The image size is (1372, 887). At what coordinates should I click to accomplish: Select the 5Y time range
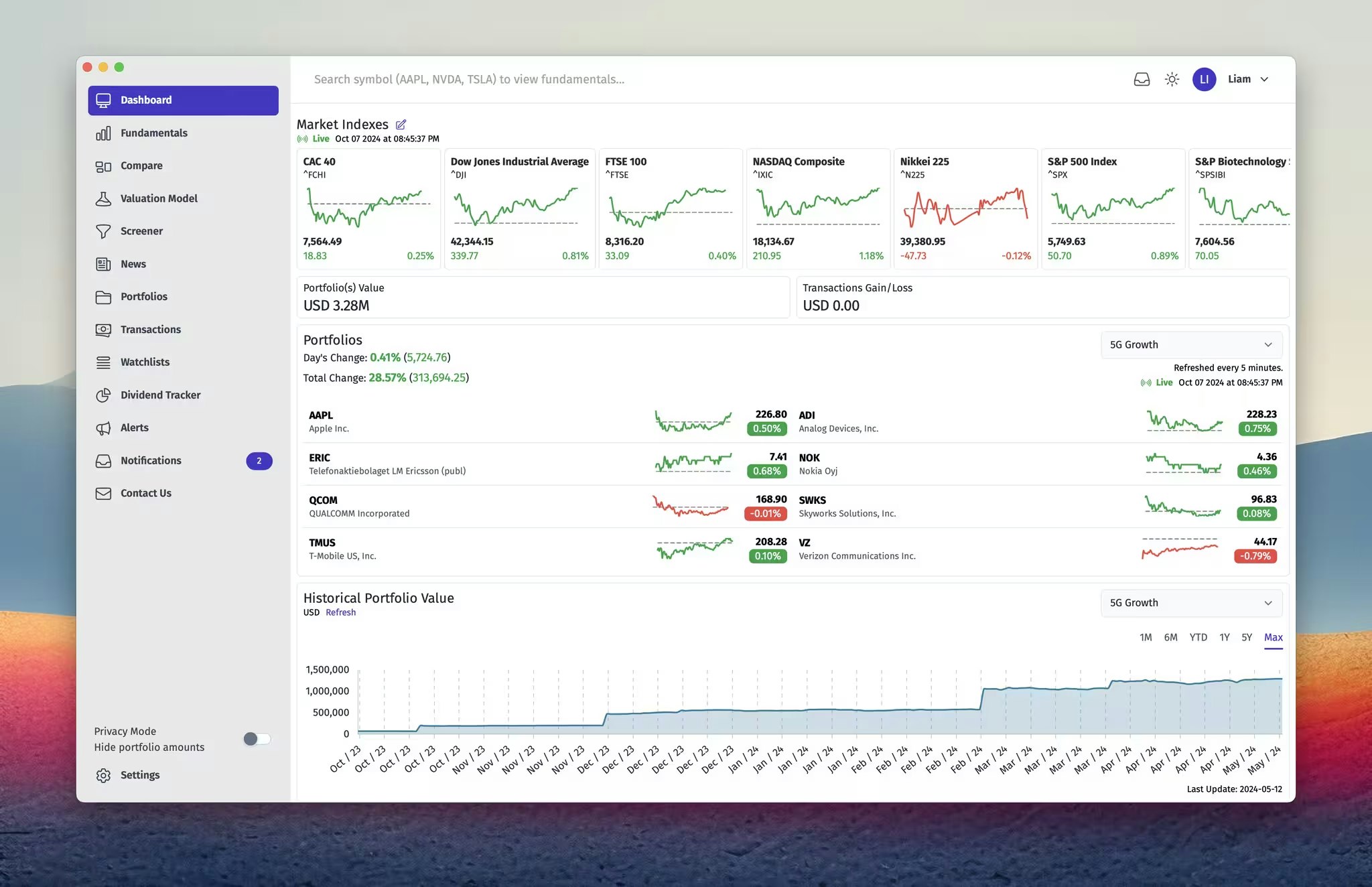[x=1247, y=637]
